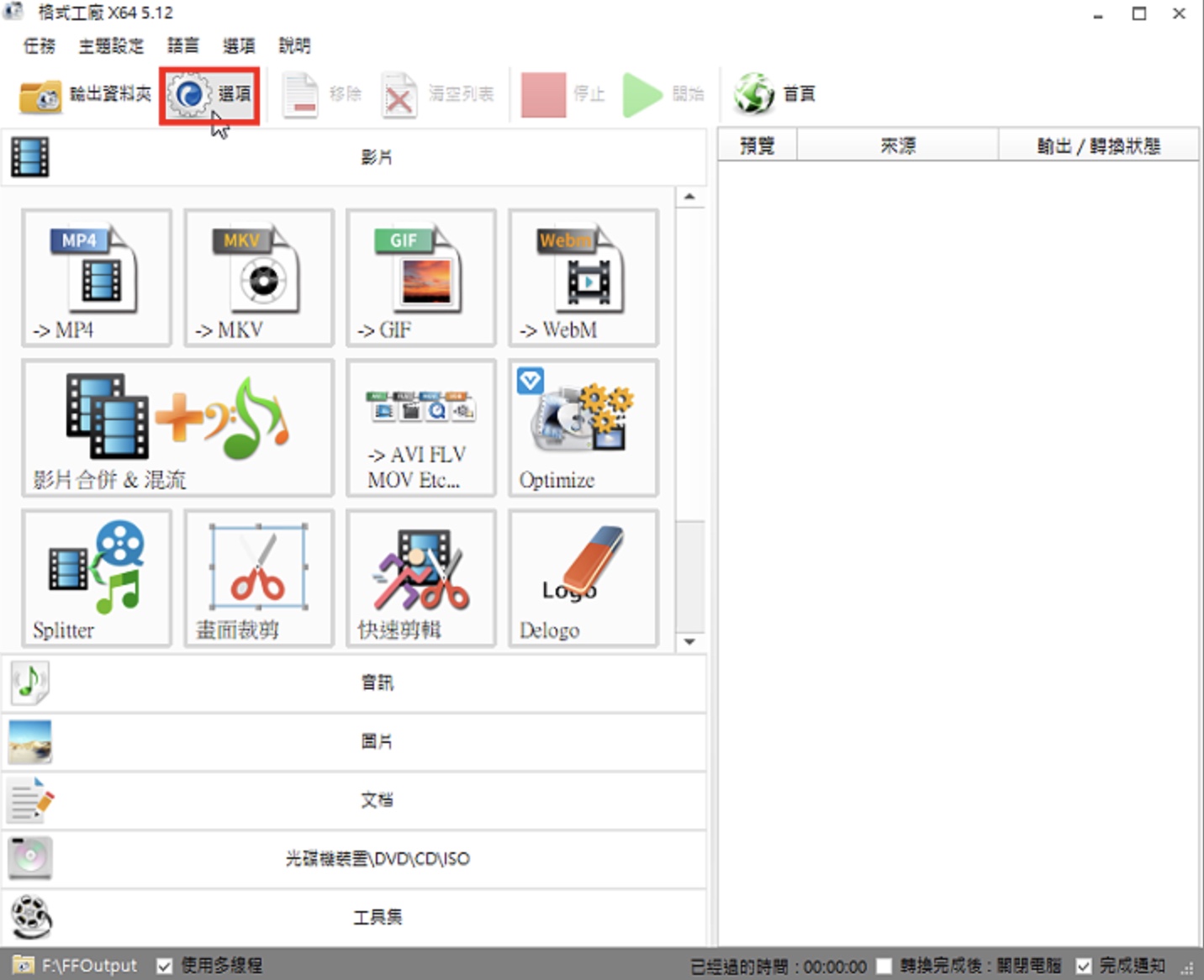The height and width of the screenshot is (980, 1204).
Task: Click the 移除 remove toolbar button
Action: click(x=322, y=95)
